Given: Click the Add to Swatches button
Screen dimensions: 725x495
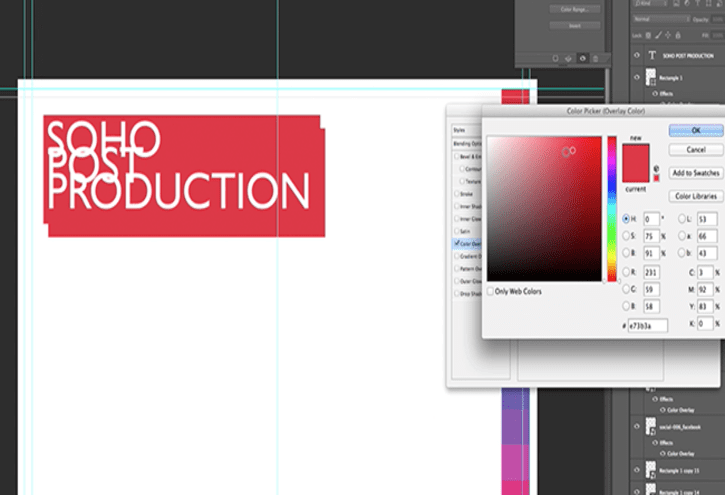Looking at the screenshot, I should pyautogui.click(x=696, y=174).
